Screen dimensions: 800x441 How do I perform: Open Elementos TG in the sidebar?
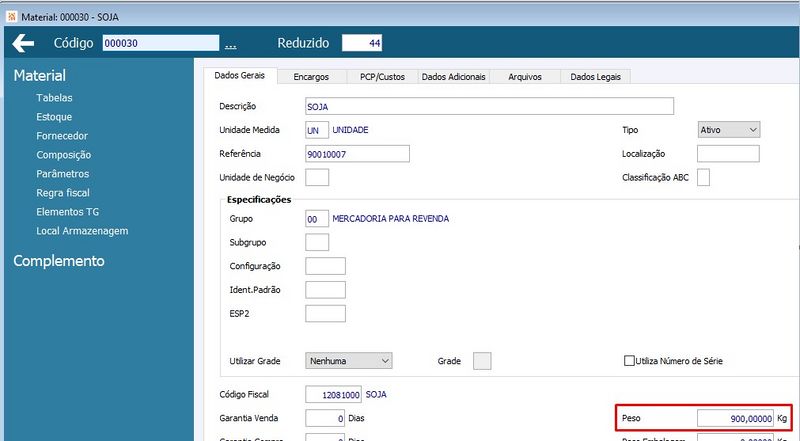67,212
